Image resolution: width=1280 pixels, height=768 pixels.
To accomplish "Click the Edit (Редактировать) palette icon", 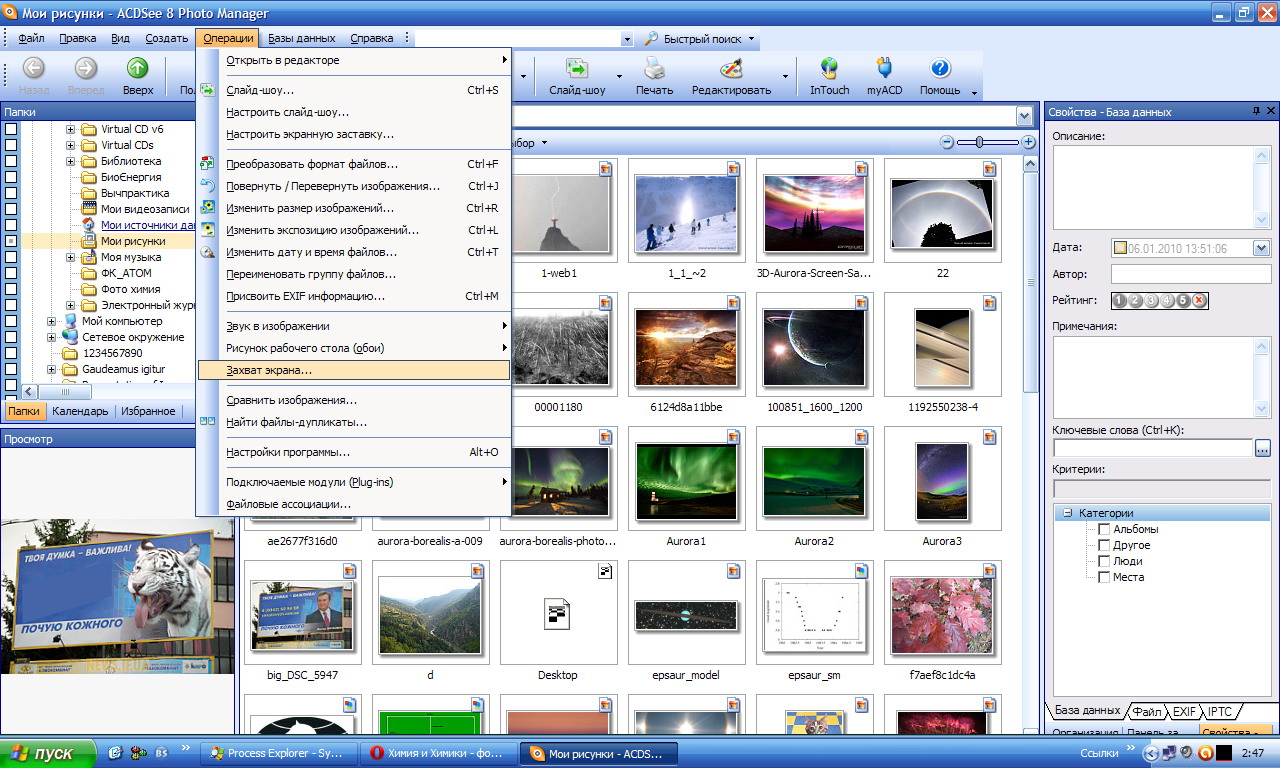I will pos(731,69).
